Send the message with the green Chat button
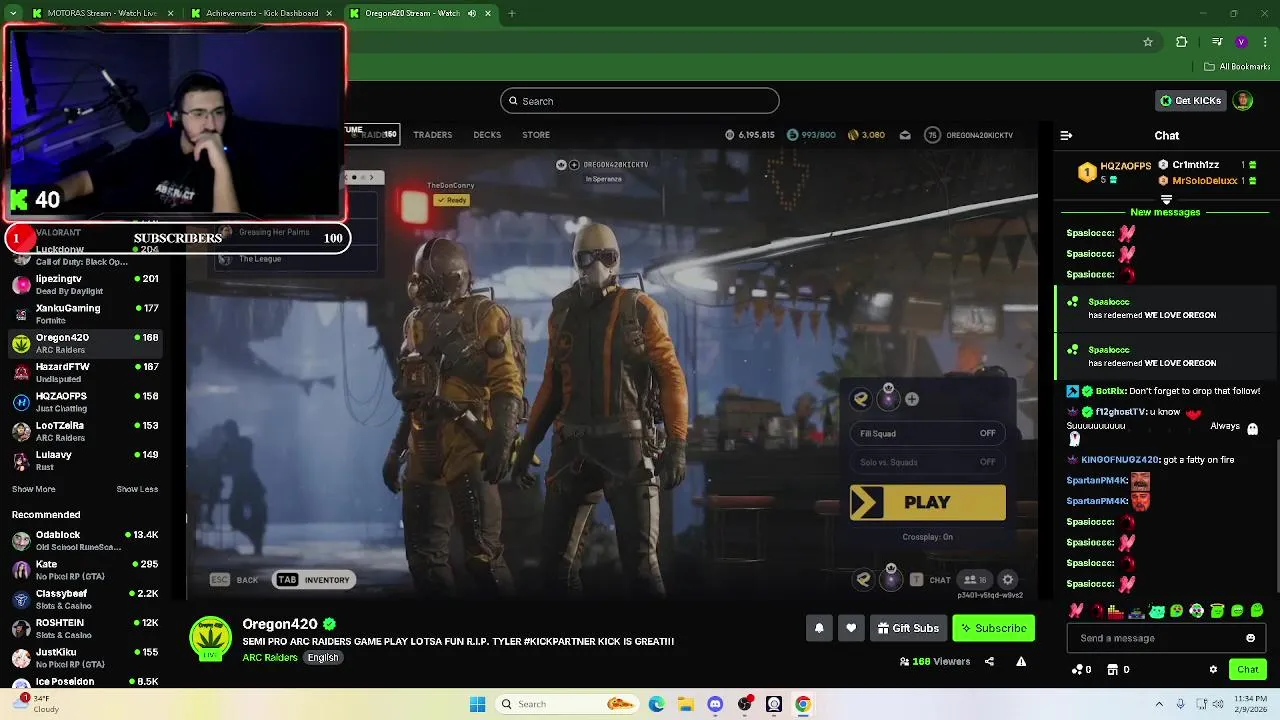The image size is (1280, 720). click(x=1247, y=669)
